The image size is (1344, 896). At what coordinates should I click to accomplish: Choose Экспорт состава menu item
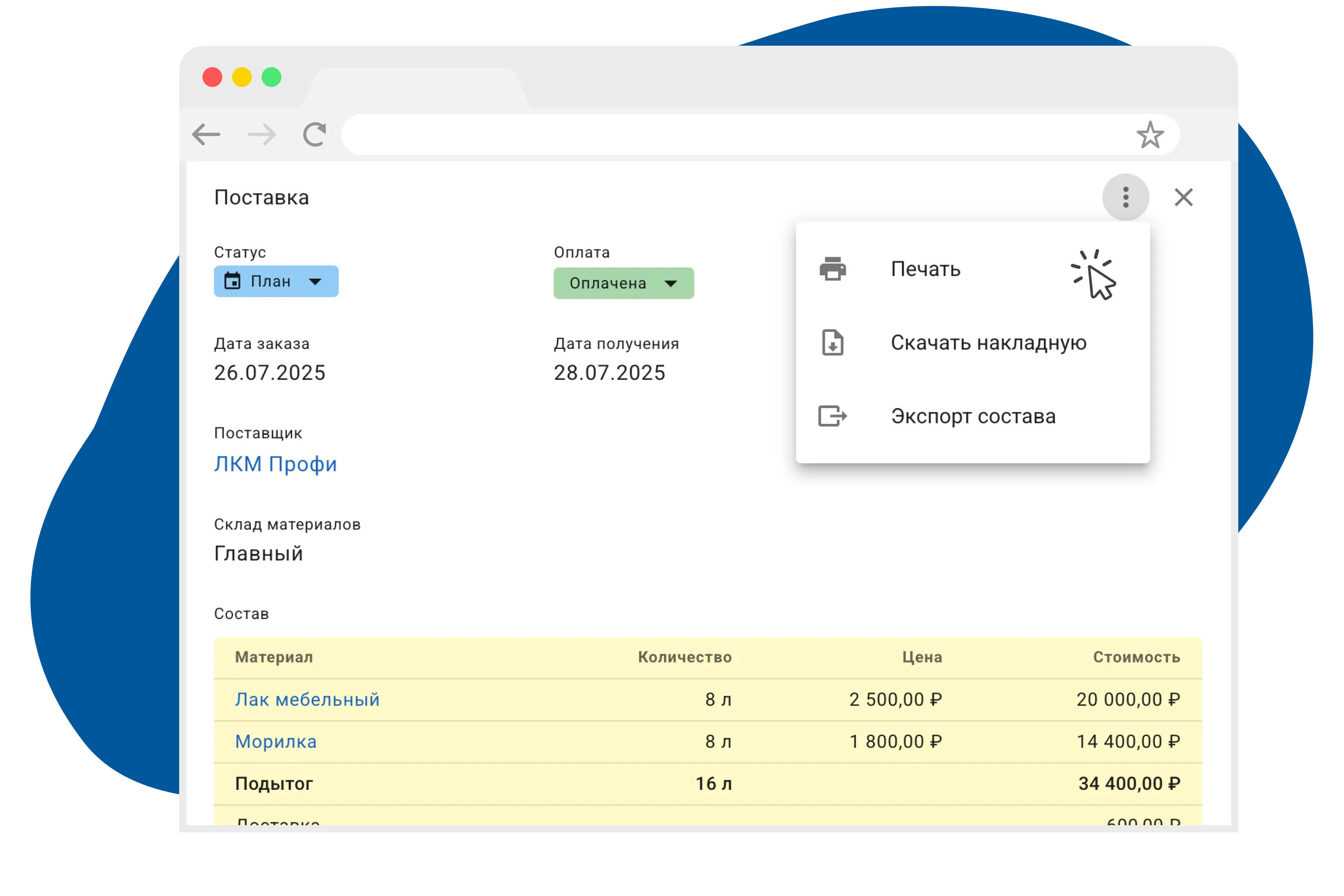[x=973, y=417]
